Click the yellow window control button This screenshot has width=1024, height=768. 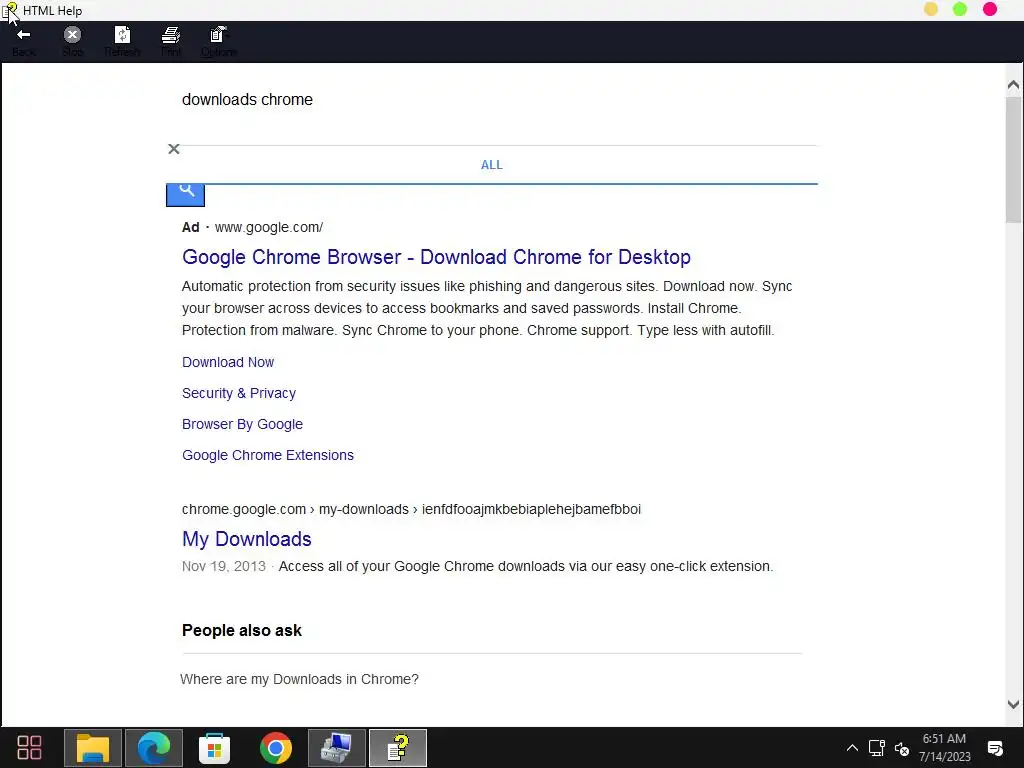pyautogui.click(x=931, y=9)
